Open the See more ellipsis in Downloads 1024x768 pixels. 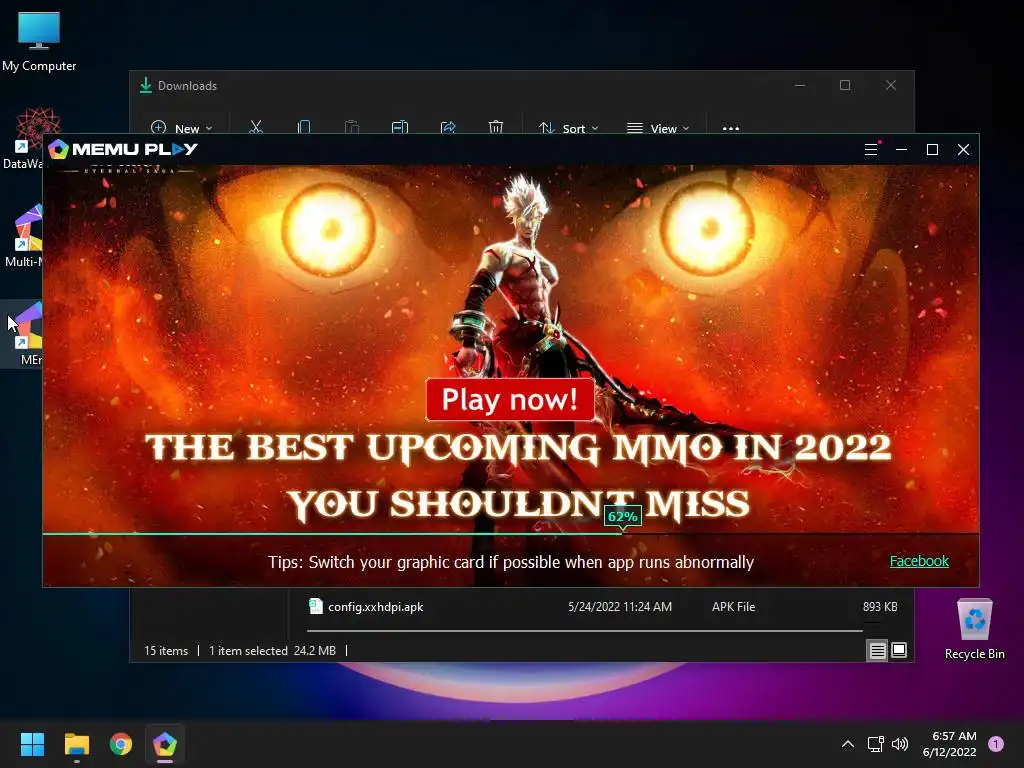coord(731,128)
